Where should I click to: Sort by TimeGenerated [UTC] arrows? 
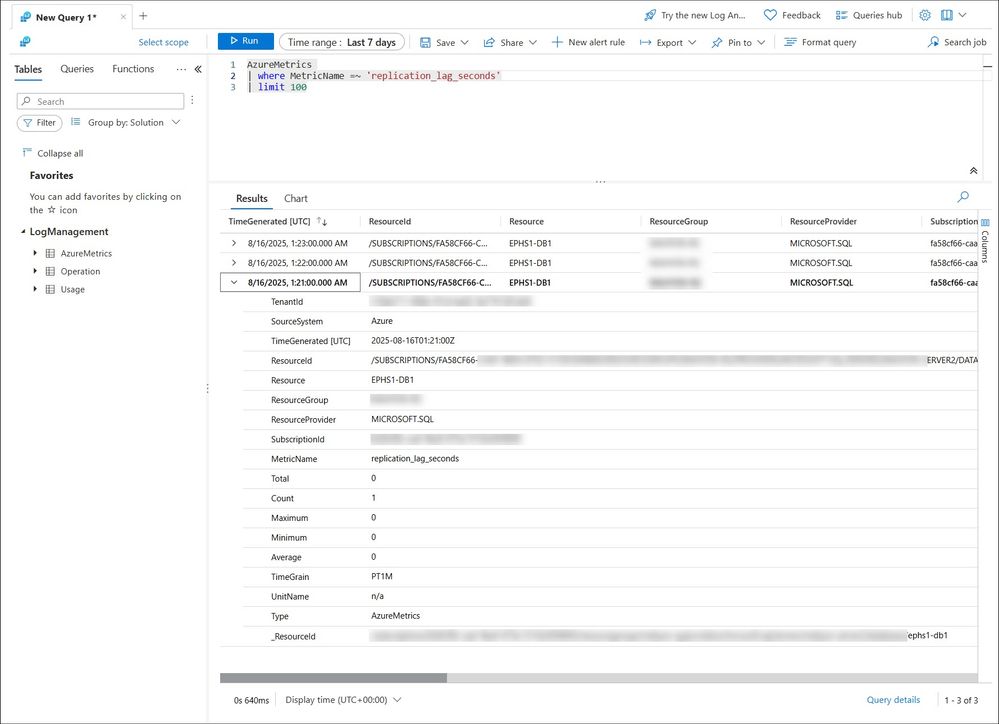tap(322, 221)
